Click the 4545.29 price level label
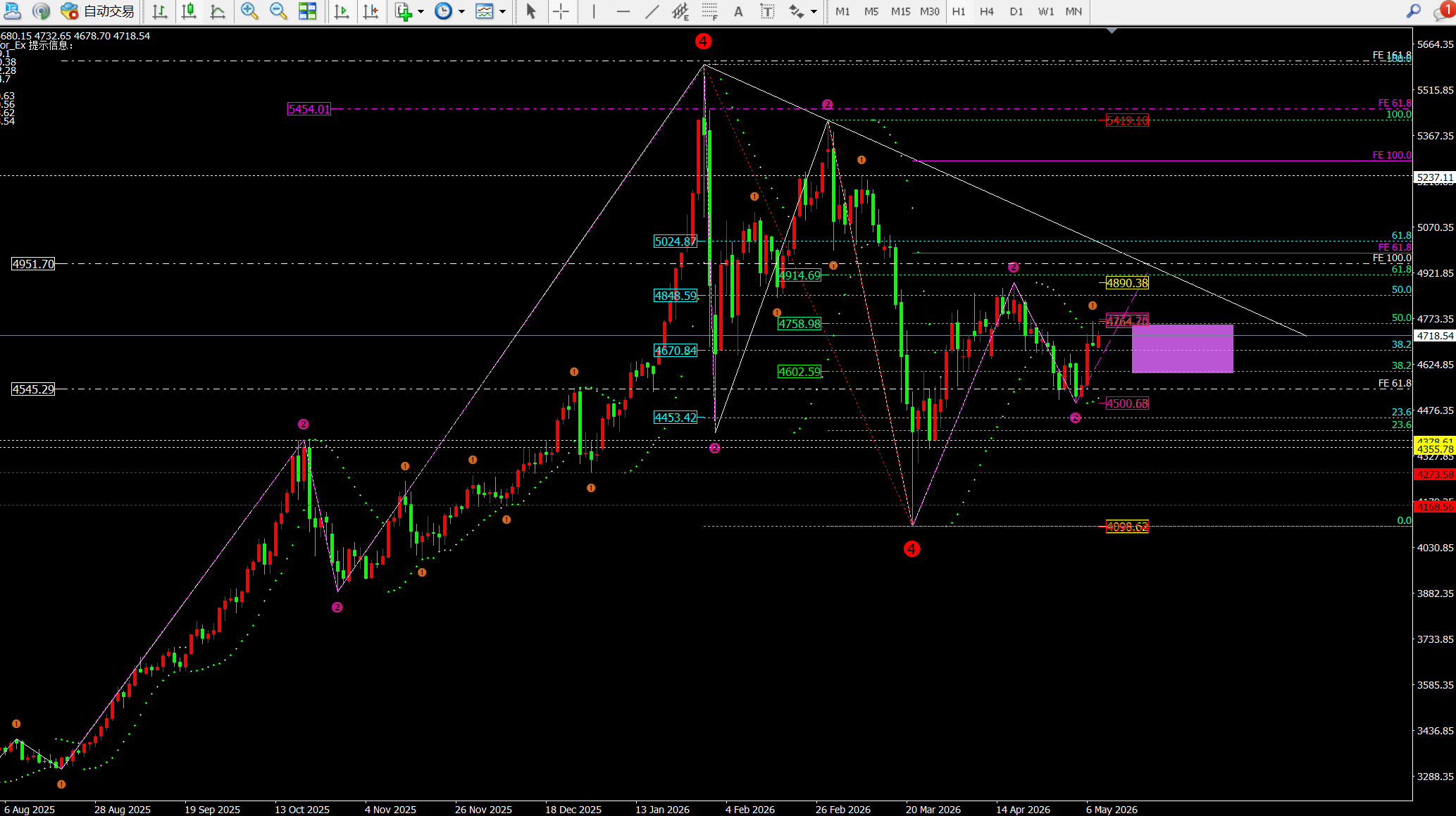The height and width of the screenshot is (816, 1456). coord(33,389)
